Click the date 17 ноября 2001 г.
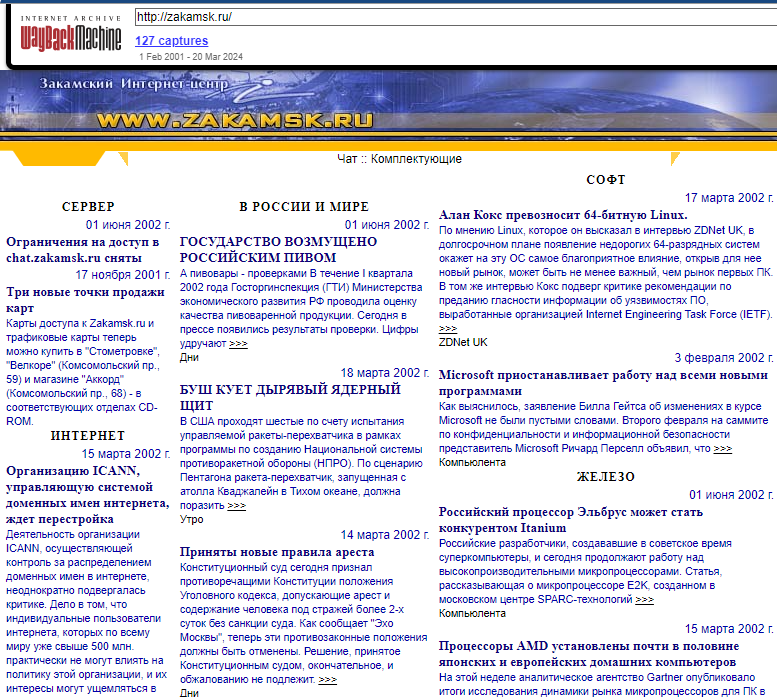The height and width of the screenshot is (697, 777). point(123,275)
